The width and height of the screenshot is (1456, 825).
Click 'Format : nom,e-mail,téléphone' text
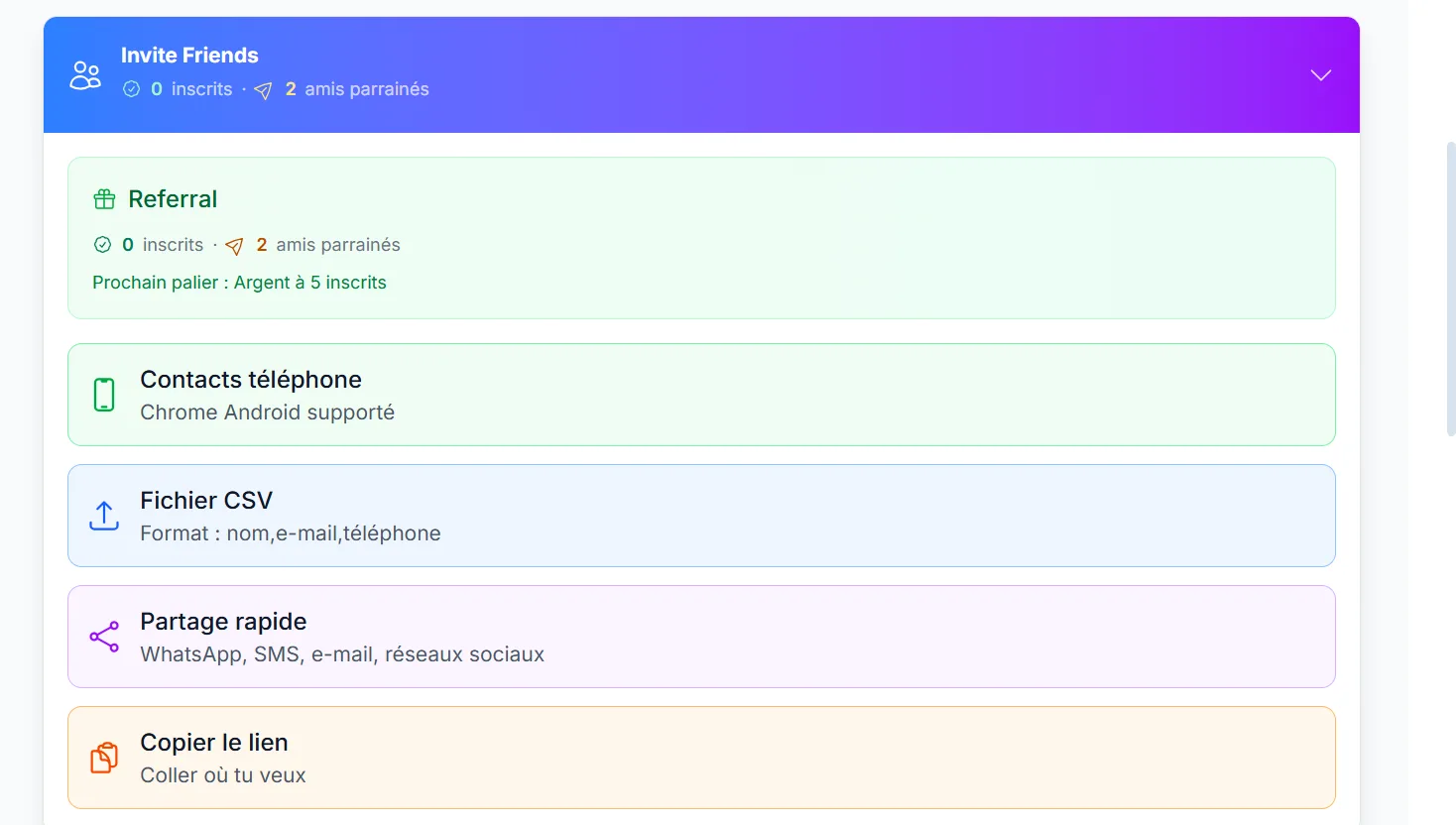click(291, 533)
